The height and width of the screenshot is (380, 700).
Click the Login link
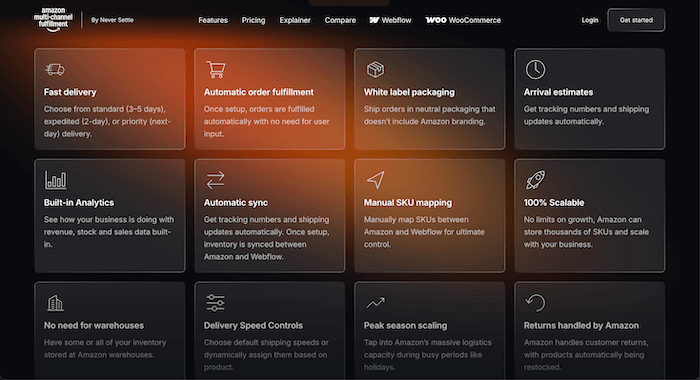click(590, 20)
